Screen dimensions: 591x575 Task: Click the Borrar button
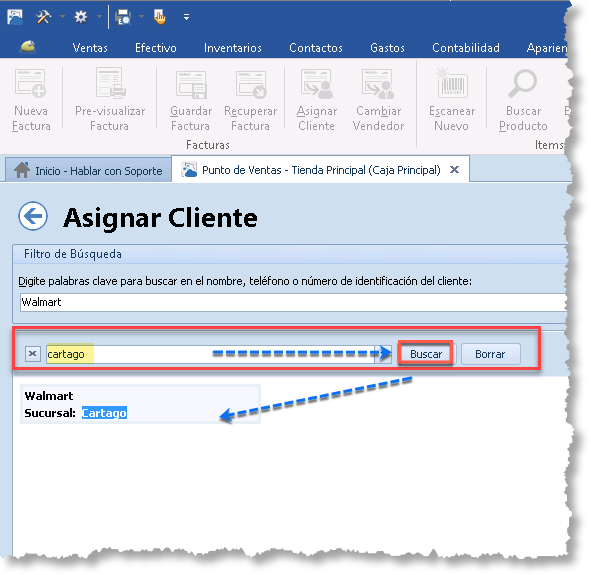click(490, 354)
